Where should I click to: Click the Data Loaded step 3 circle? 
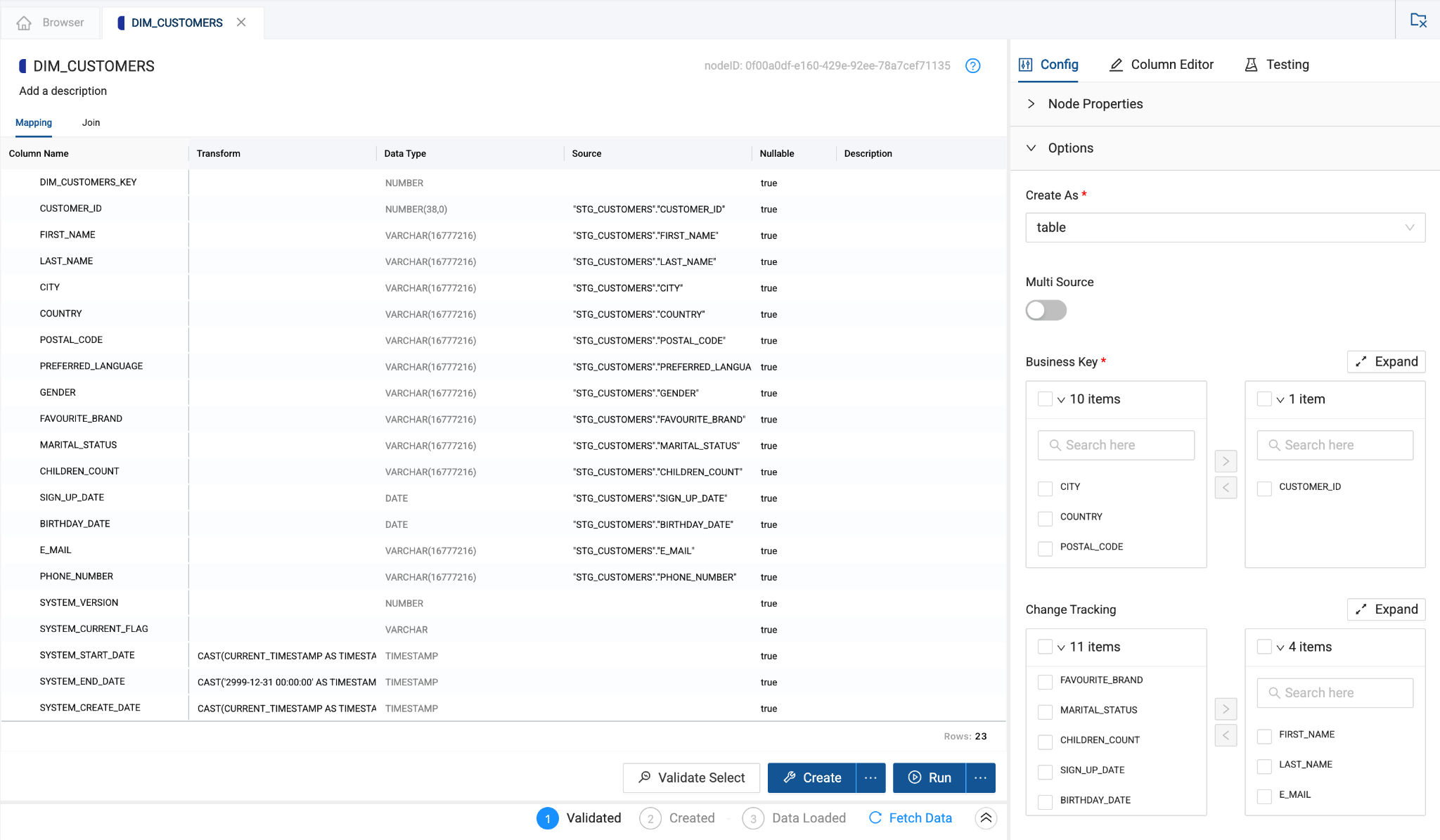pos(753,818)
